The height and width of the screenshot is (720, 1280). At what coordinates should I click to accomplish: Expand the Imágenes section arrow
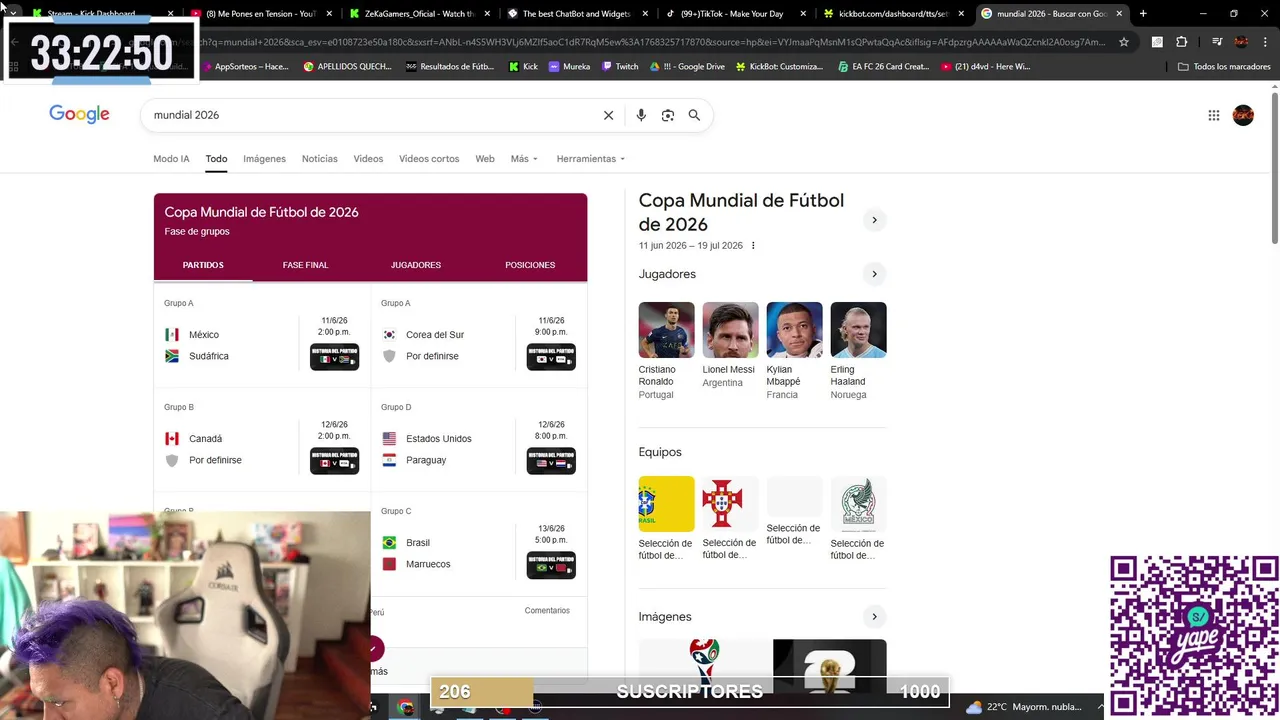point(874,617)
